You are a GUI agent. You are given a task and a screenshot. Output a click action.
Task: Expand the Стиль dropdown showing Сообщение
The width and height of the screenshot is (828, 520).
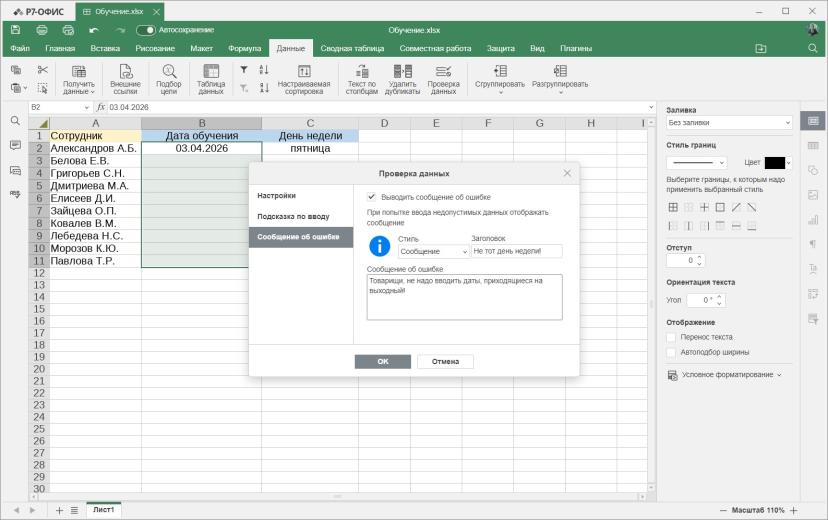tap(434, 251)
